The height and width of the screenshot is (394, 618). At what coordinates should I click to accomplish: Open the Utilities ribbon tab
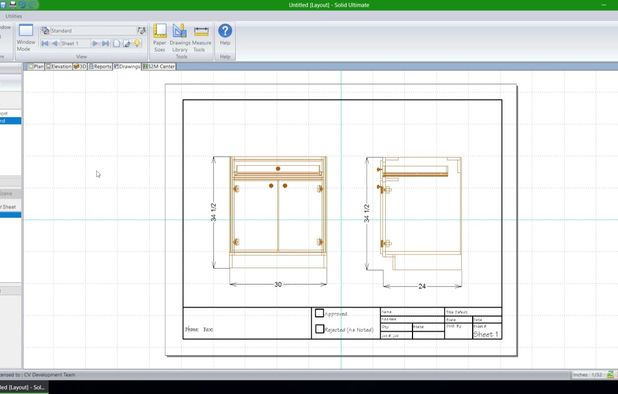click(14, 16)
